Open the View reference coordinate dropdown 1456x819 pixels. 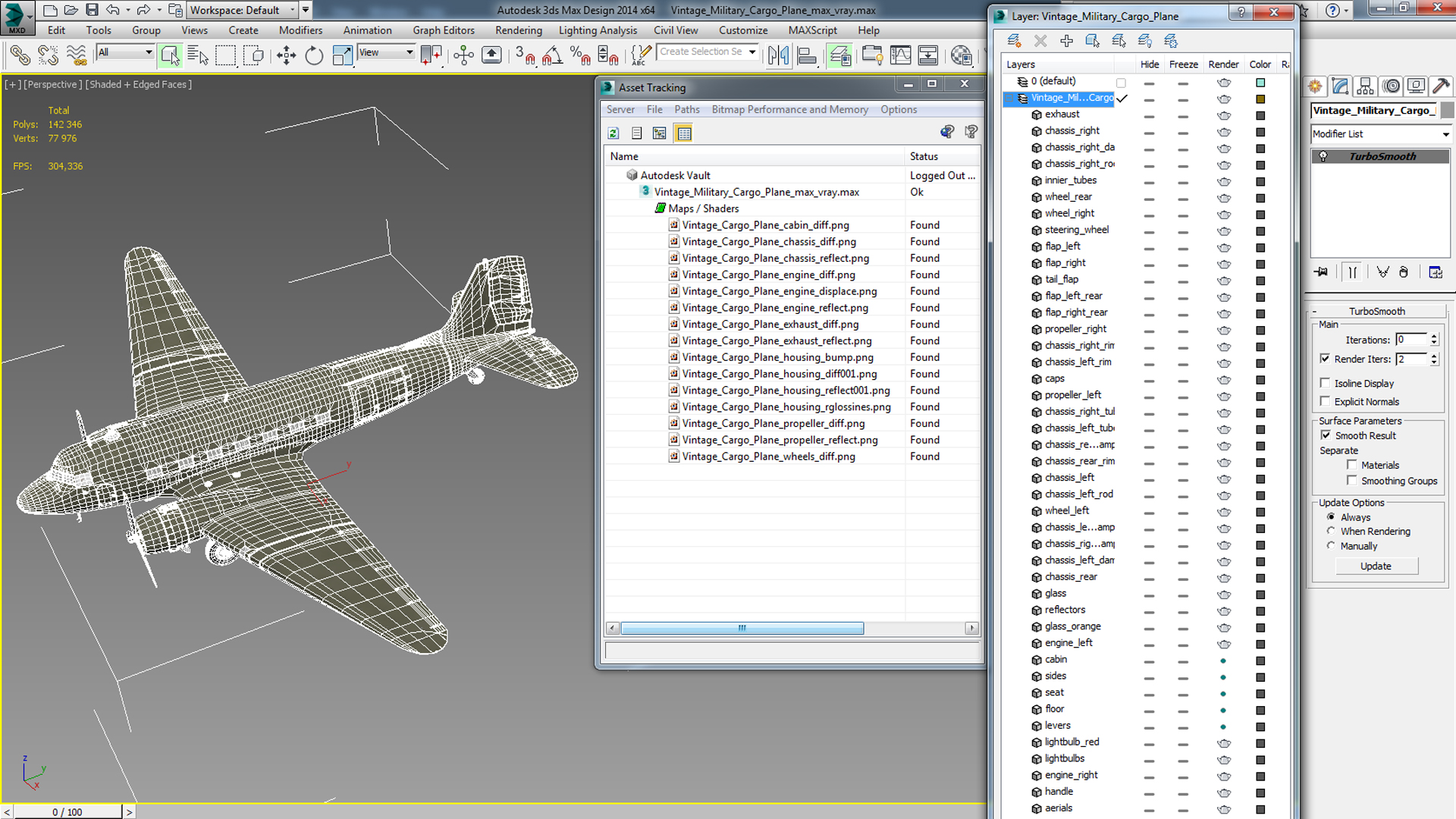387,52
